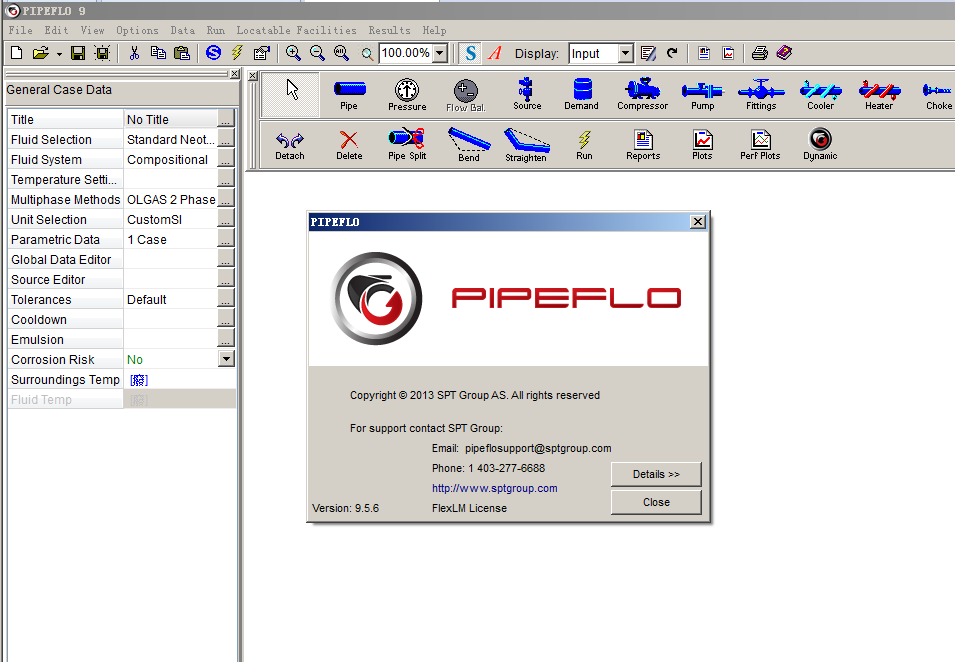The width and height of the screenshot is (955, 662).
Task: Open the Edit menu
Action: [56, 30]
